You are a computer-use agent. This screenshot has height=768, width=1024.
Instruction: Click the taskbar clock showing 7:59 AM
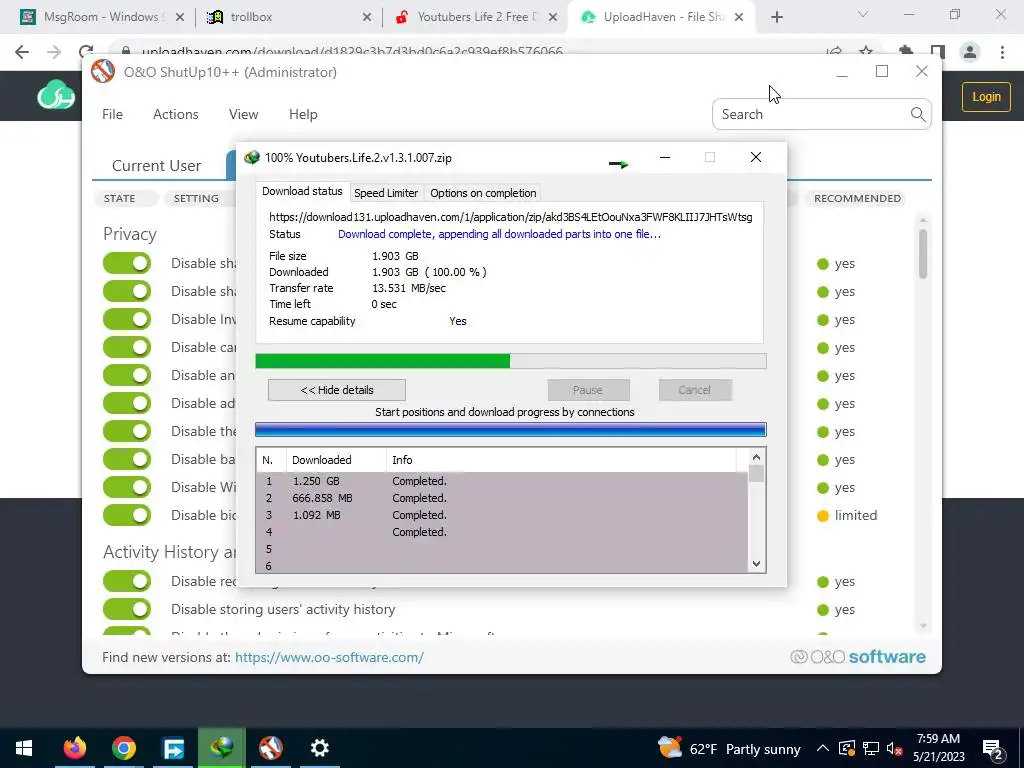point(938,748)
